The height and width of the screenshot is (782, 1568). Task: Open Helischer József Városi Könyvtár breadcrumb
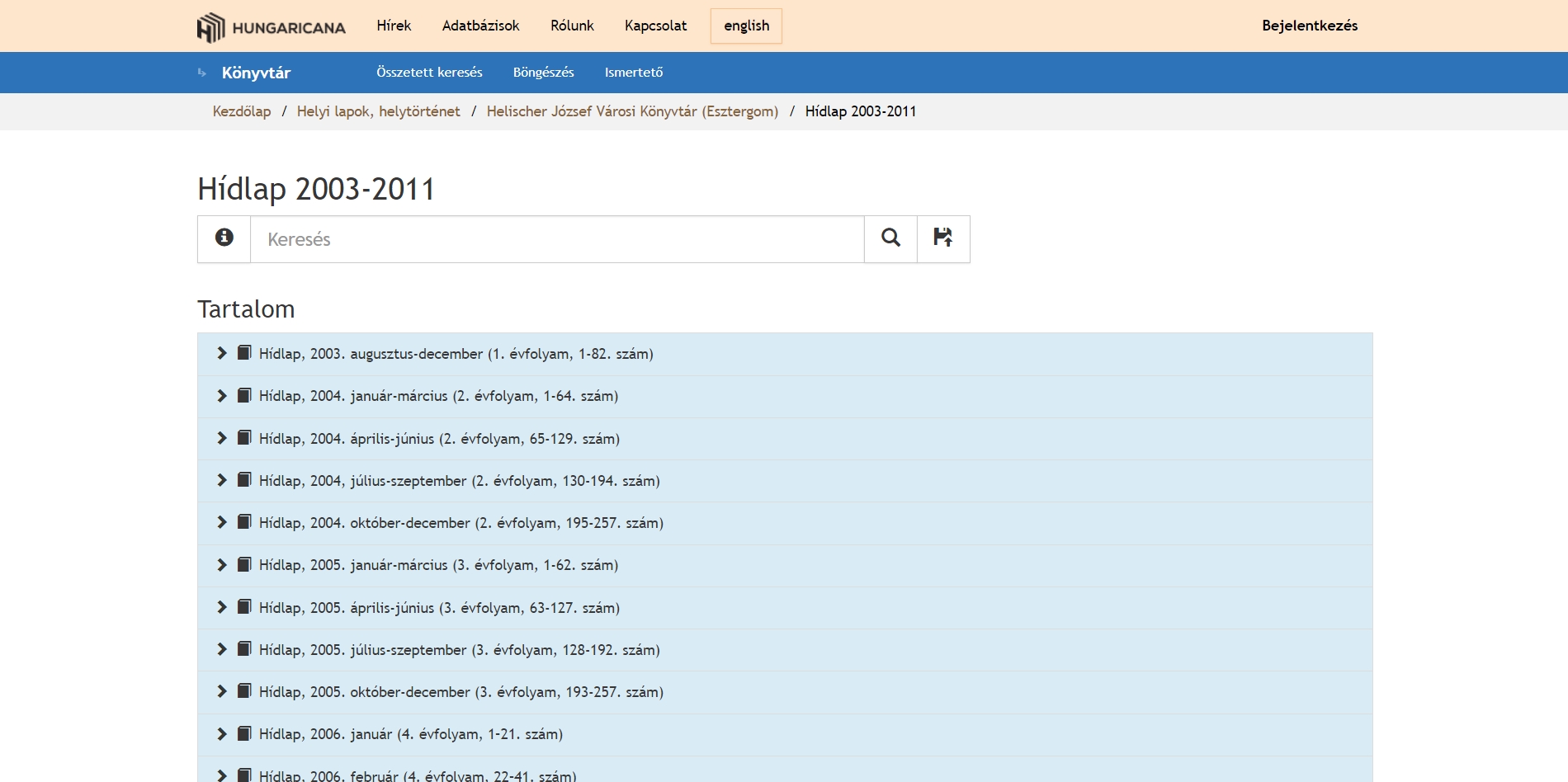point(632,111)
